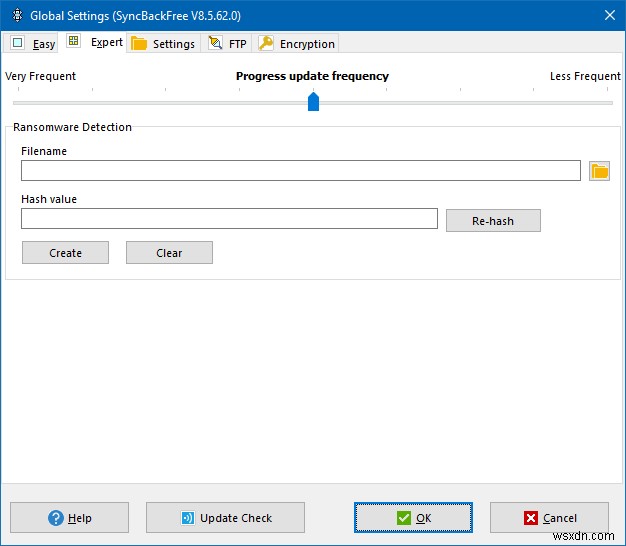Click the Settings tab folder icon
Image resolution: width=626 pixels, height=546 pixels.
coord(139,43)
